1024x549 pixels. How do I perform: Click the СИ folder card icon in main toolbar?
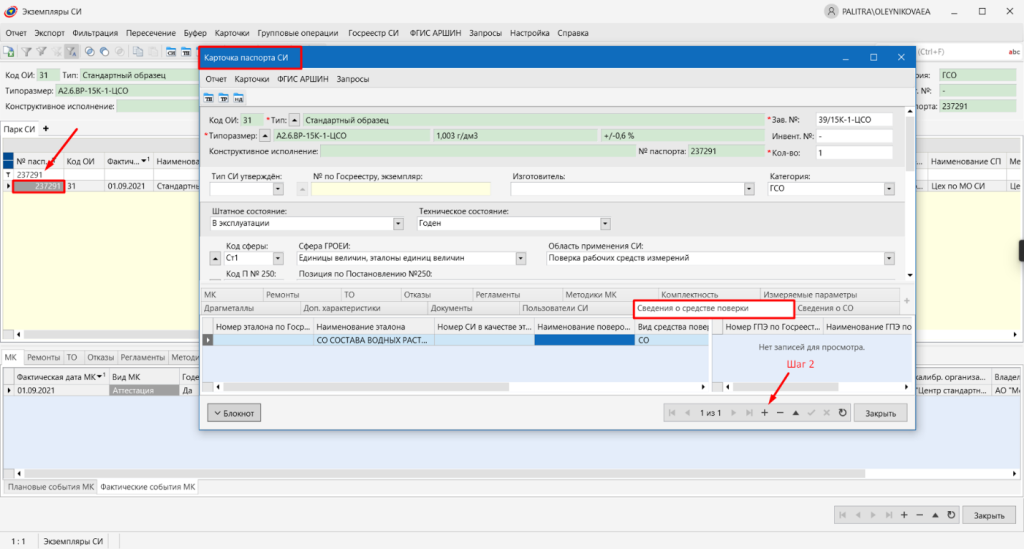point(171,52)
